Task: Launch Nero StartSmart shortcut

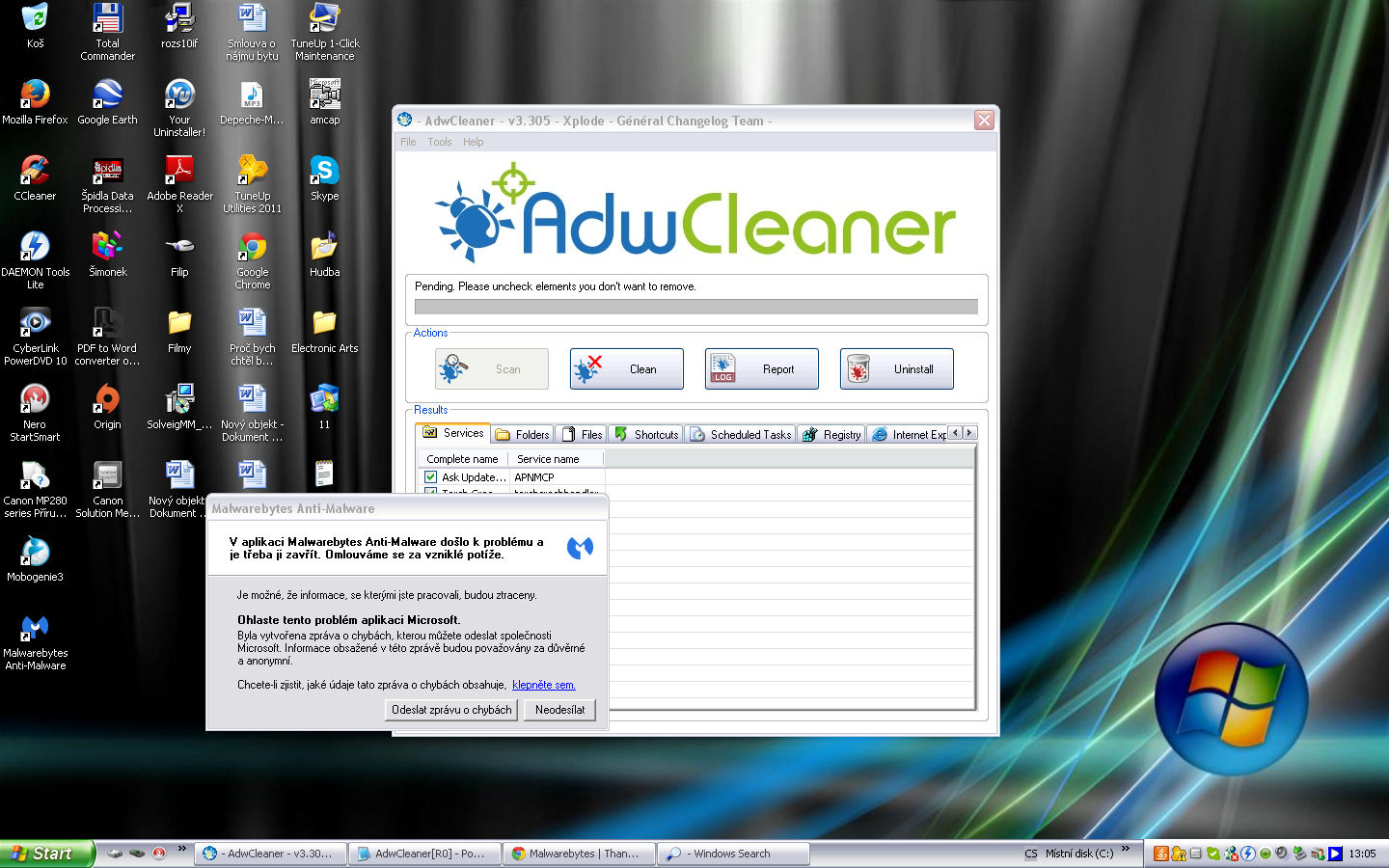Action: click(x=35, y=413)
